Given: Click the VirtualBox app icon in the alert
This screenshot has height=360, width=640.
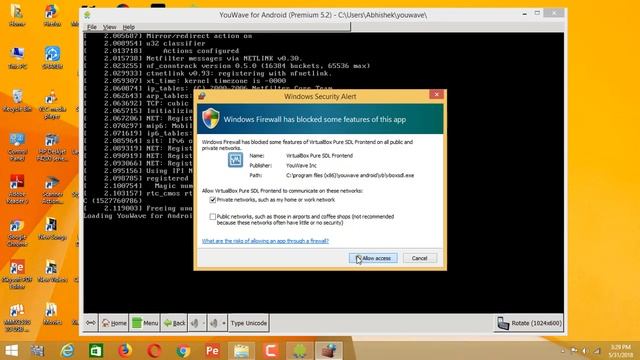Looking at the screenshot, I should 235,160.
